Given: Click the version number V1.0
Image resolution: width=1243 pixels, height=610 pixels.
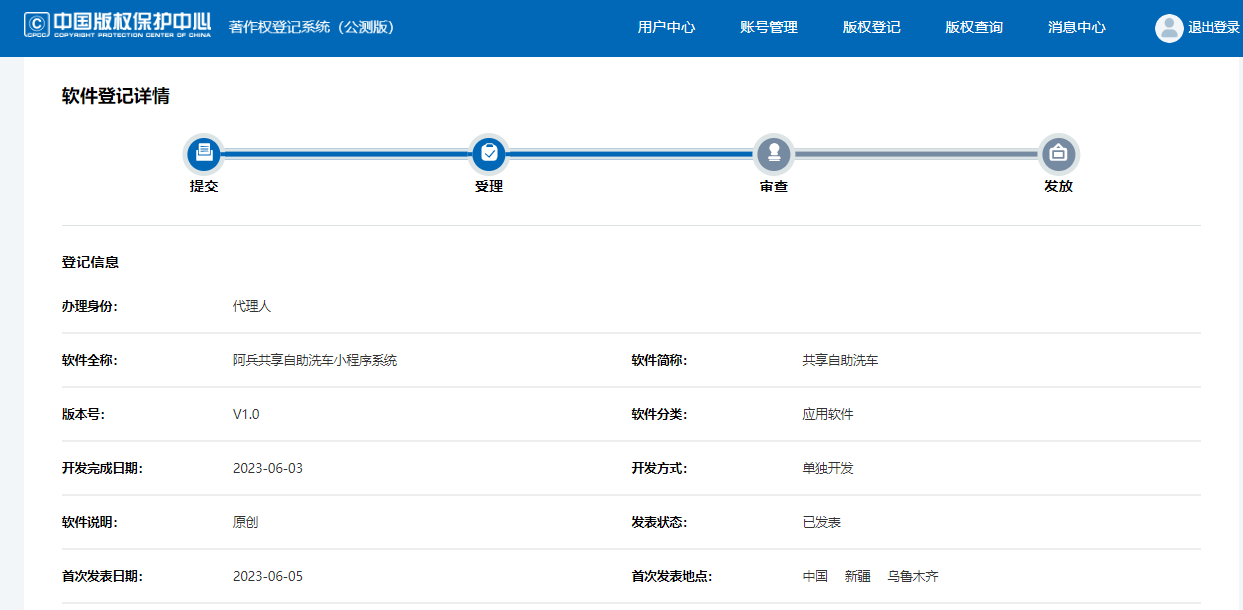Looking at the screenshot, I should 246,414.
